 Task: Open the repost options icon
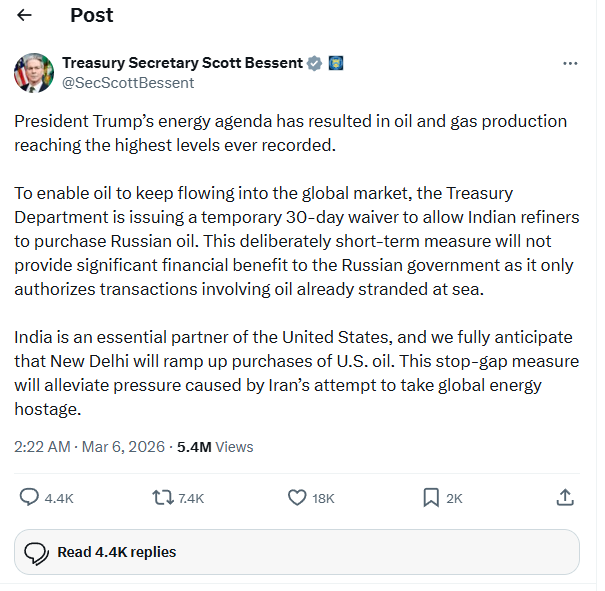tap(161, 497)
